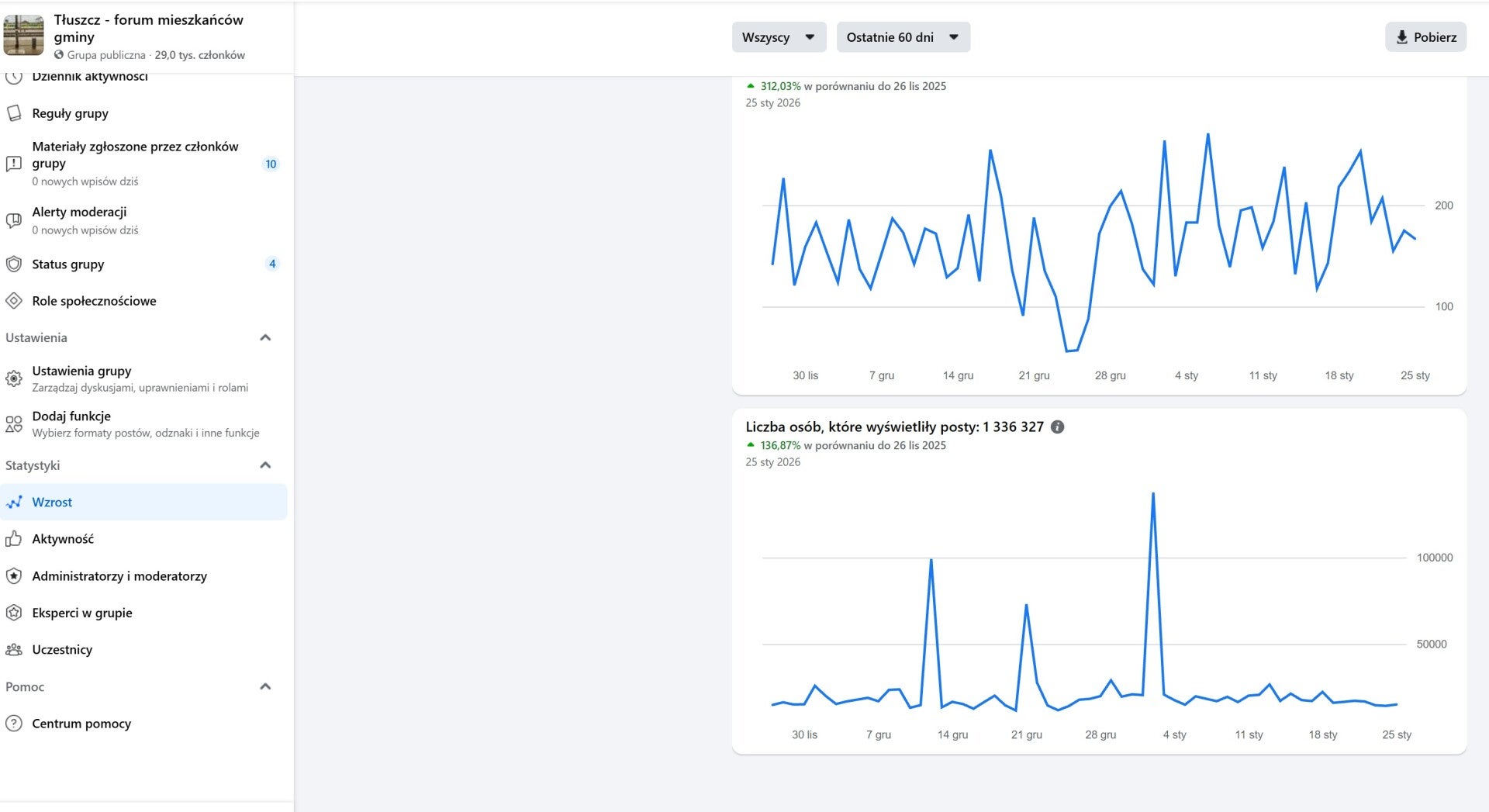Open Eksperci w grupie page
Image resolution: width=1489 pixels, height=812 pixels.
82,613
